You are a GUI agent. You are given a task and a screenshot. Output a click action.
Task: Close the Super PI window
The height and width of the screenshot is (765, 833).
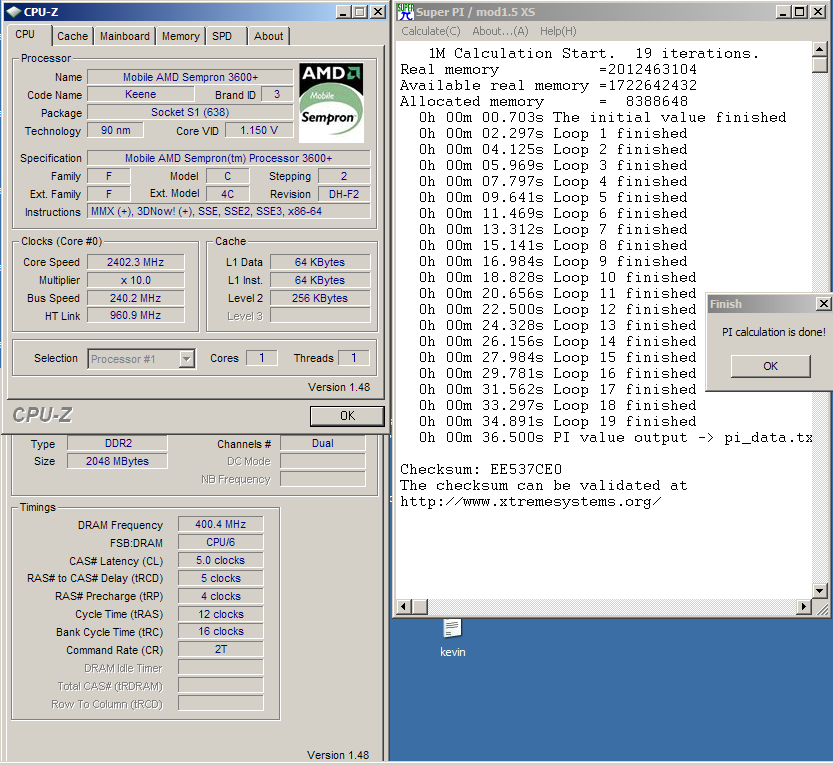point(817,12)
